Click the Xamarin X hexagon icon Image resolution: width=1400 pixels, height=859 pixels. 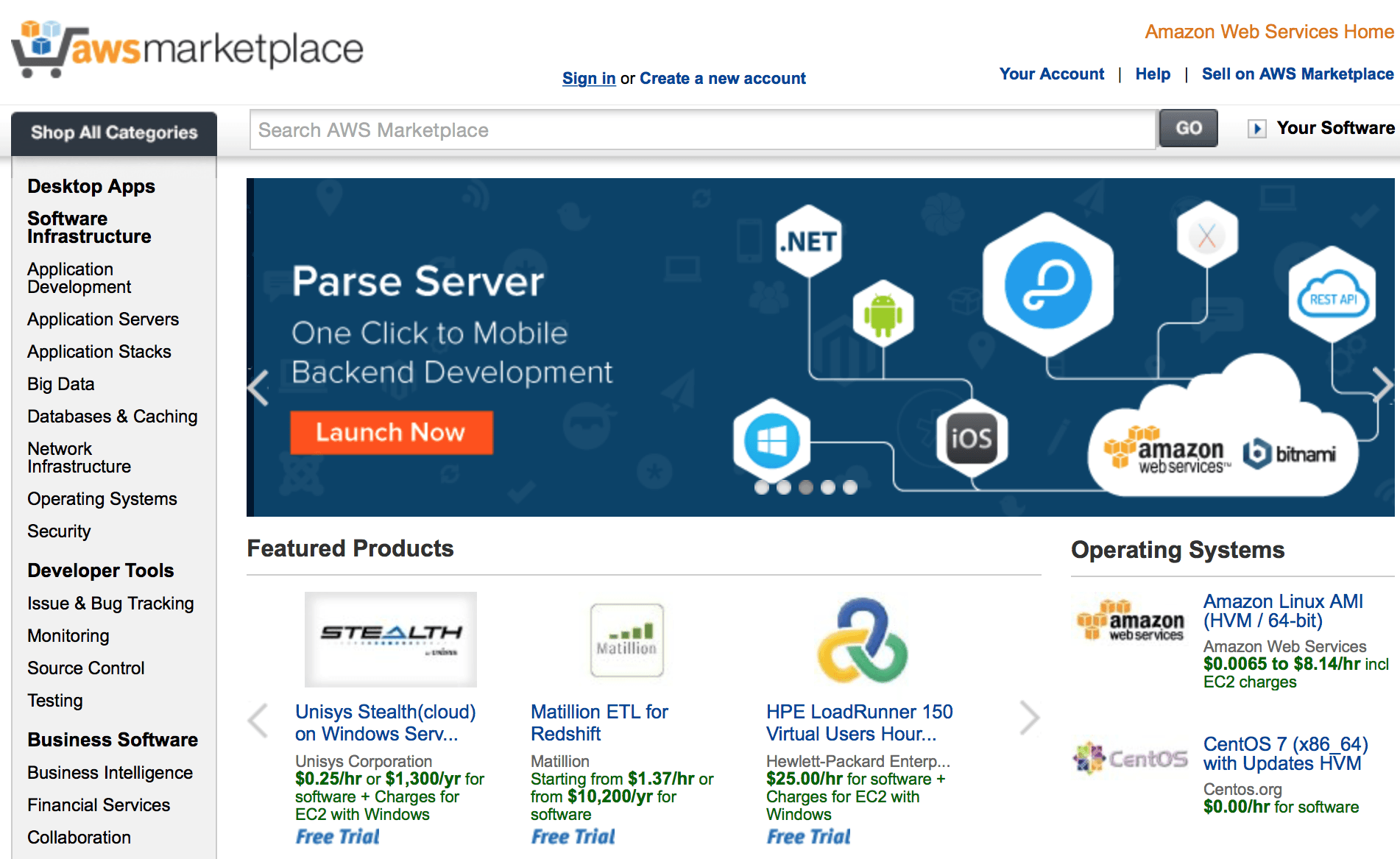click(1207, 236)
